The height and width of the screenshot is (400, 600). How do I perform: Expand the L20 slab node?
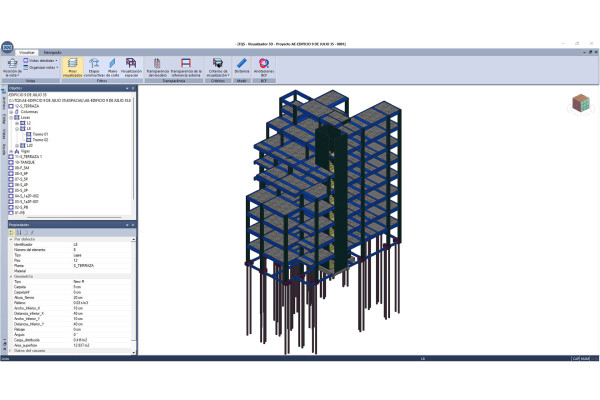pos(17,145)
